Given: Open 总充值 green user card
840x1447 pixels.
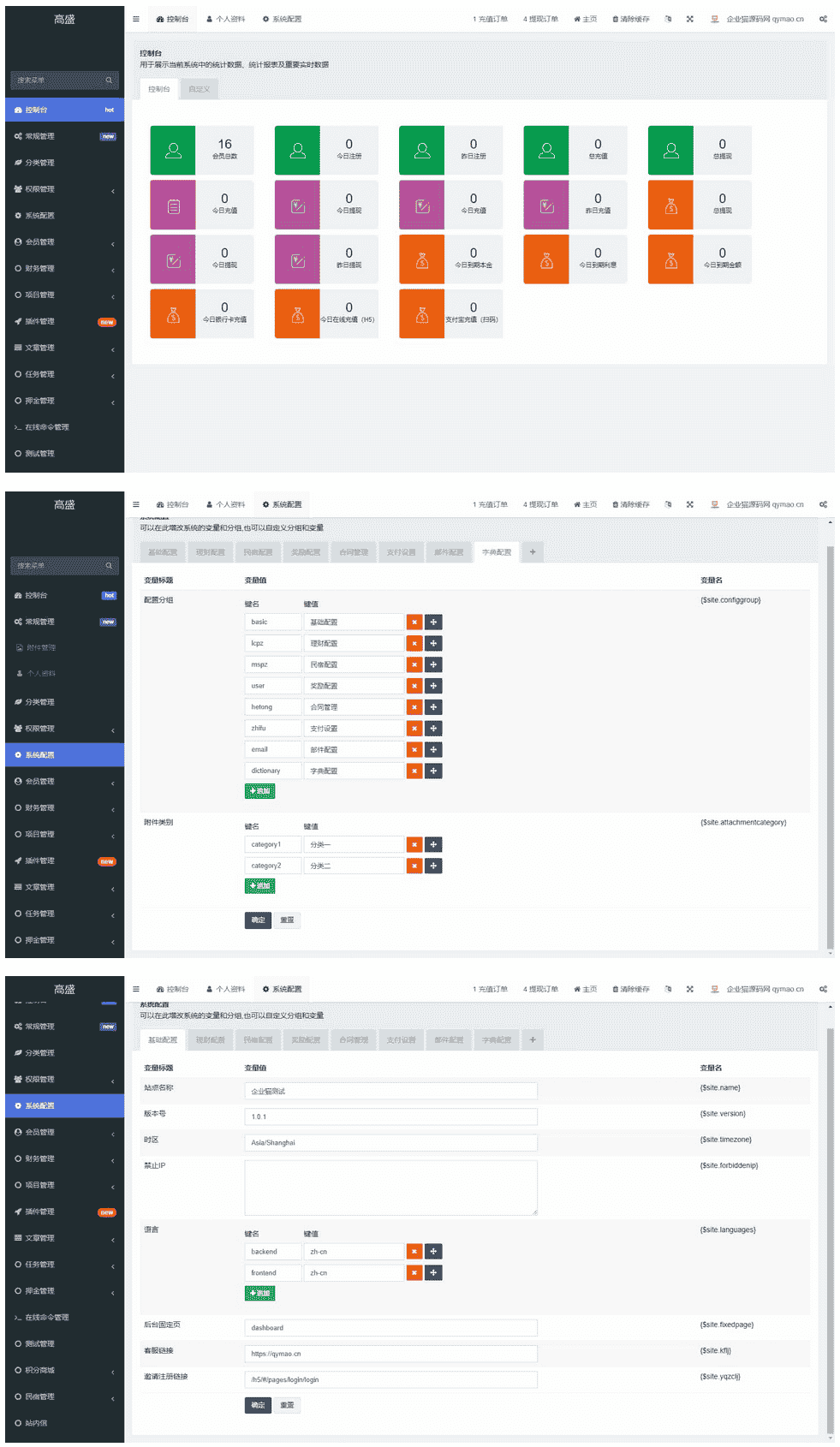Looking at the screenshot, I should point(575,151).
